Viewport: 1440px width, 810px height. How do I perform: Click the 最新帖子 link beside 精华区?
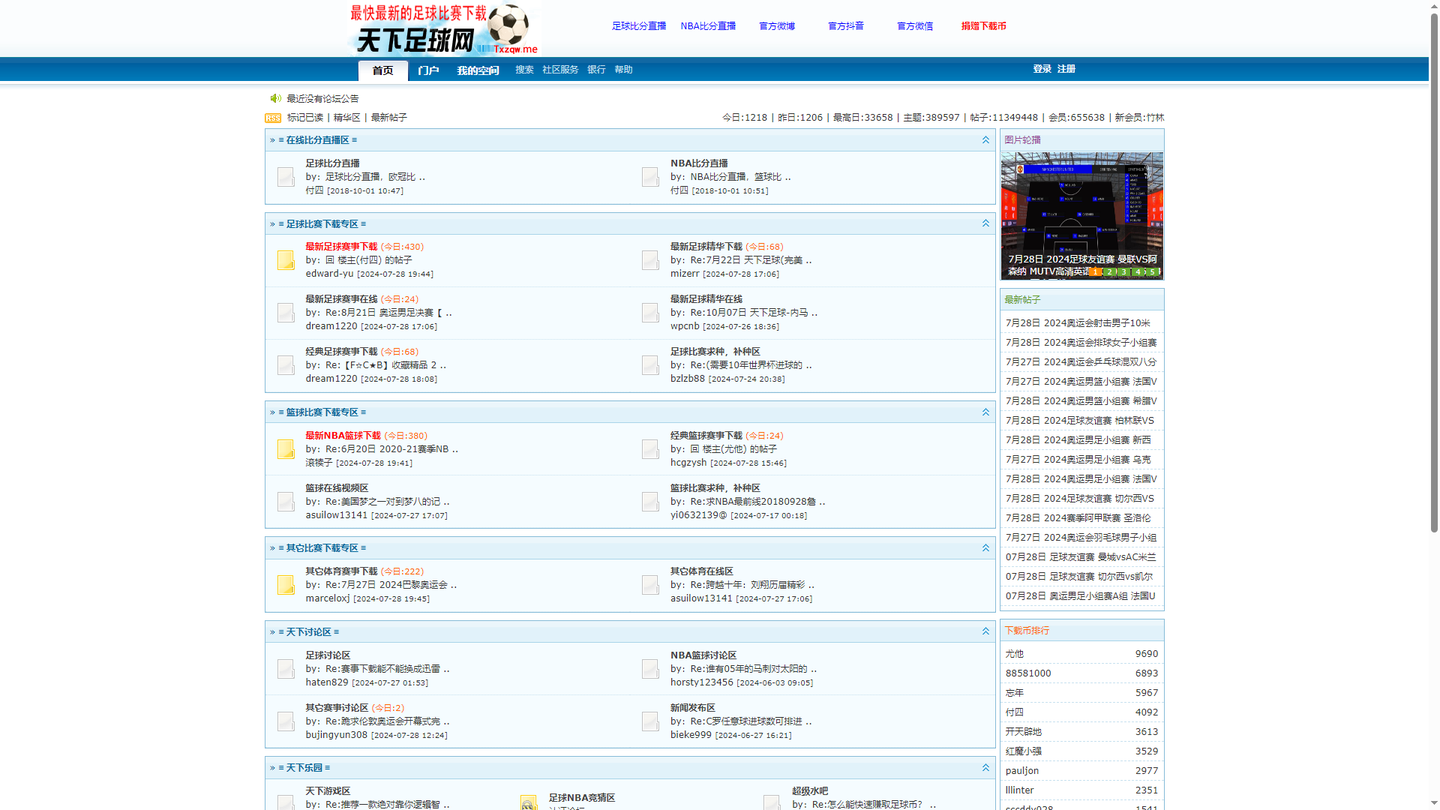pyautogui.click(x=389, y=118)
